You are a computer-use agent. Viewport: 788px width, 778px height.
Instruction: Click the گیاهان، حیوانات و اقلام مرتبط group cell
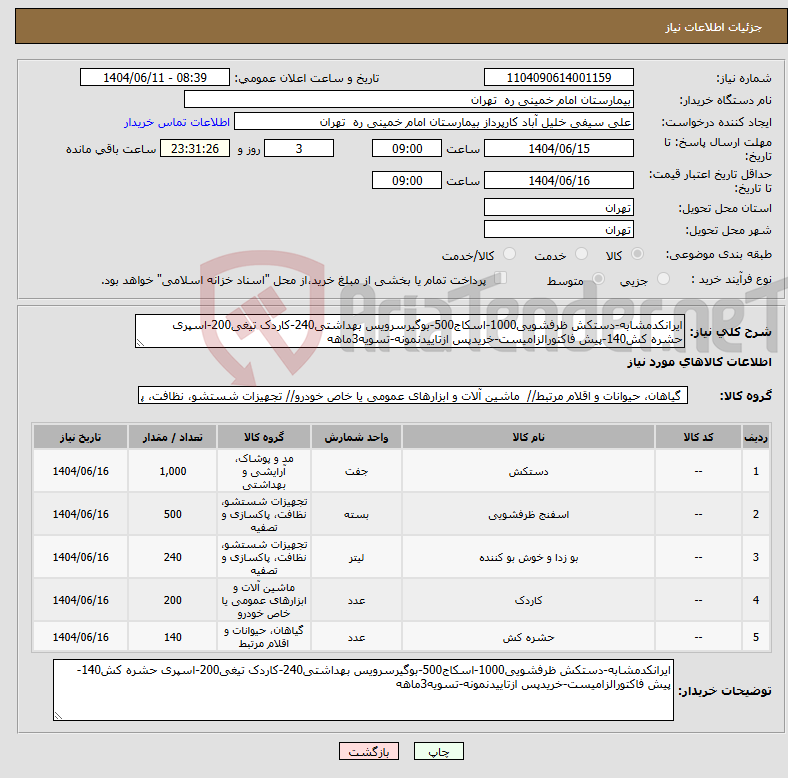point(264,637)
